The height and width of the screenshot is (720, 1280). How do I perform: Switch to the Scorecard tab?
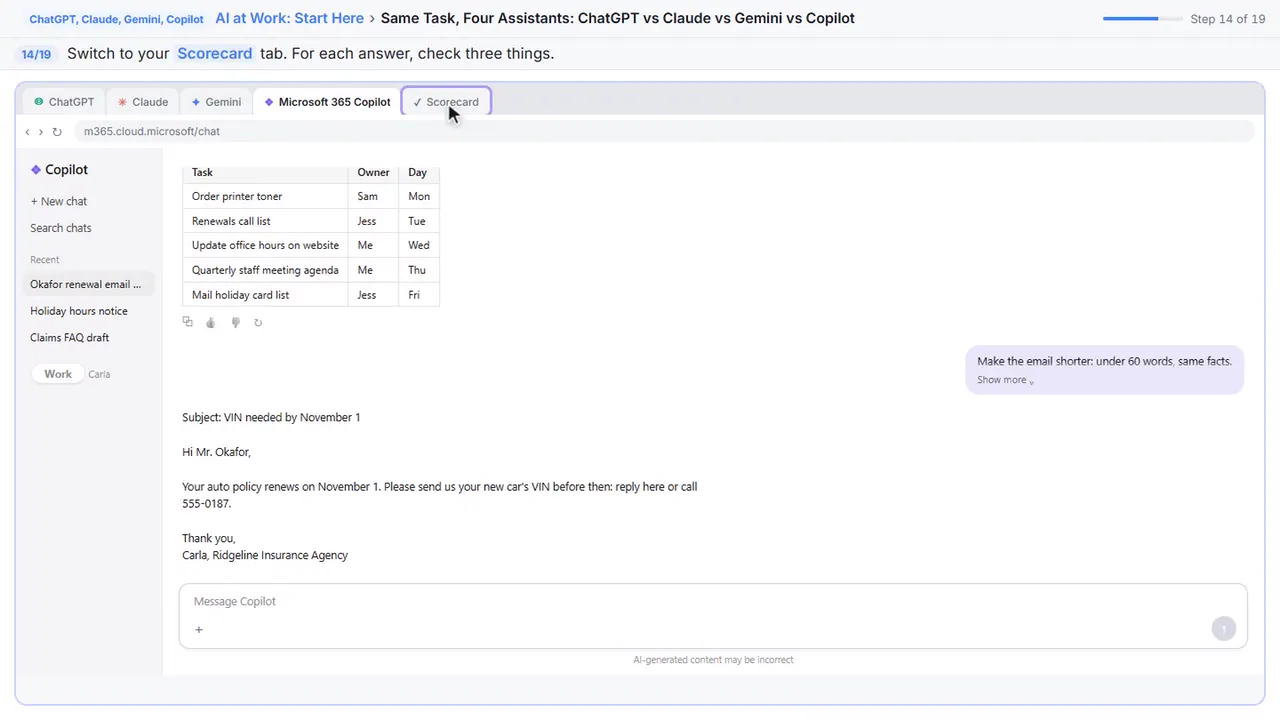point(445,102)
